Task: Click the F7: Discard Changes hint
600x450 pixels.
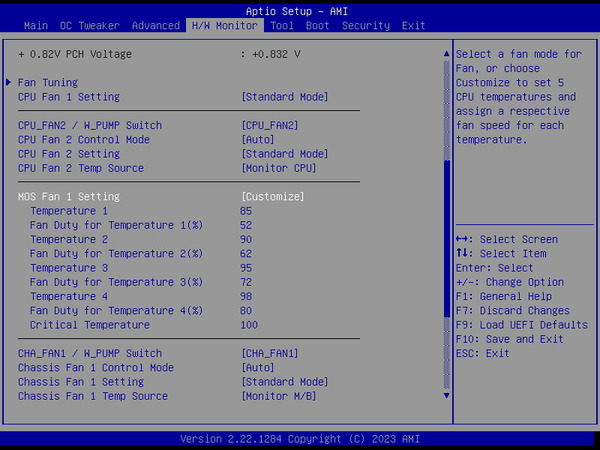Action: (513, 311)
